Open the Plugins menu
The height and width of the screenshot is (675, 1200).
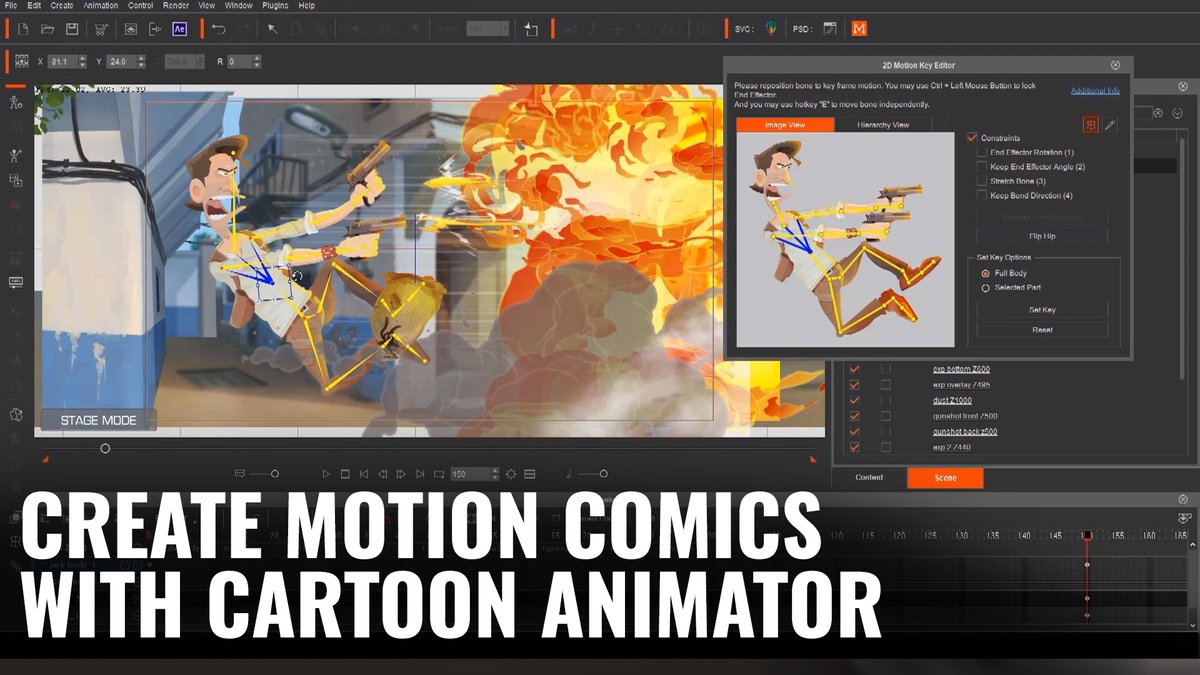coord(275,5)
